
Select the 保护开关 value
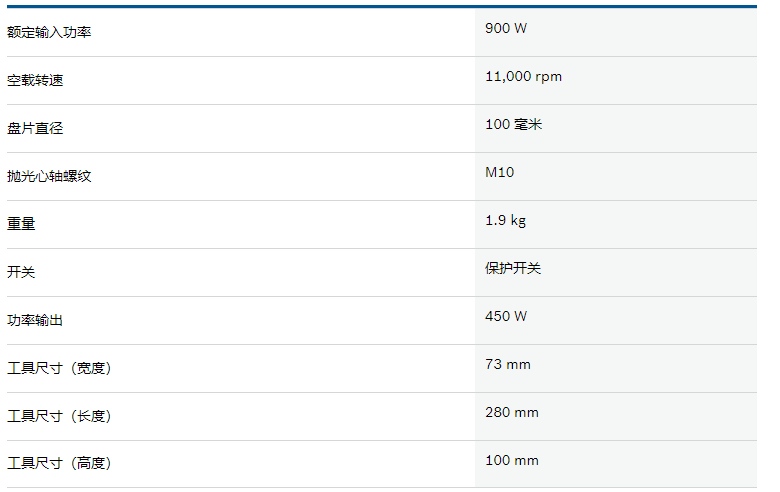coord(513,268)
